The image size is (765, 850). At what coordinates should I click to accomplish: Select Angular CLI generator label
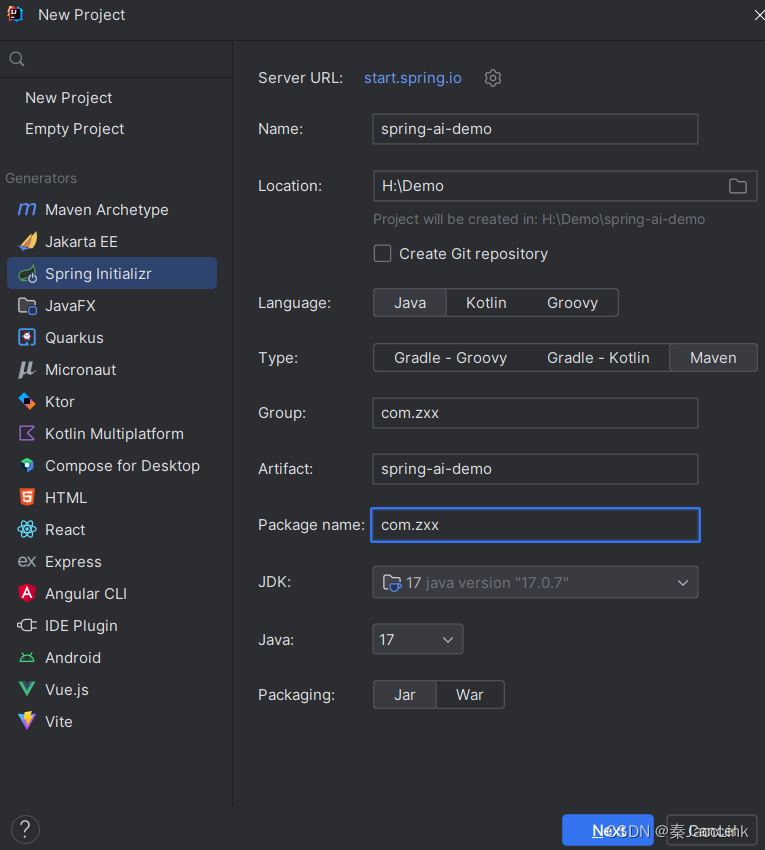click(x=86, y=594)
